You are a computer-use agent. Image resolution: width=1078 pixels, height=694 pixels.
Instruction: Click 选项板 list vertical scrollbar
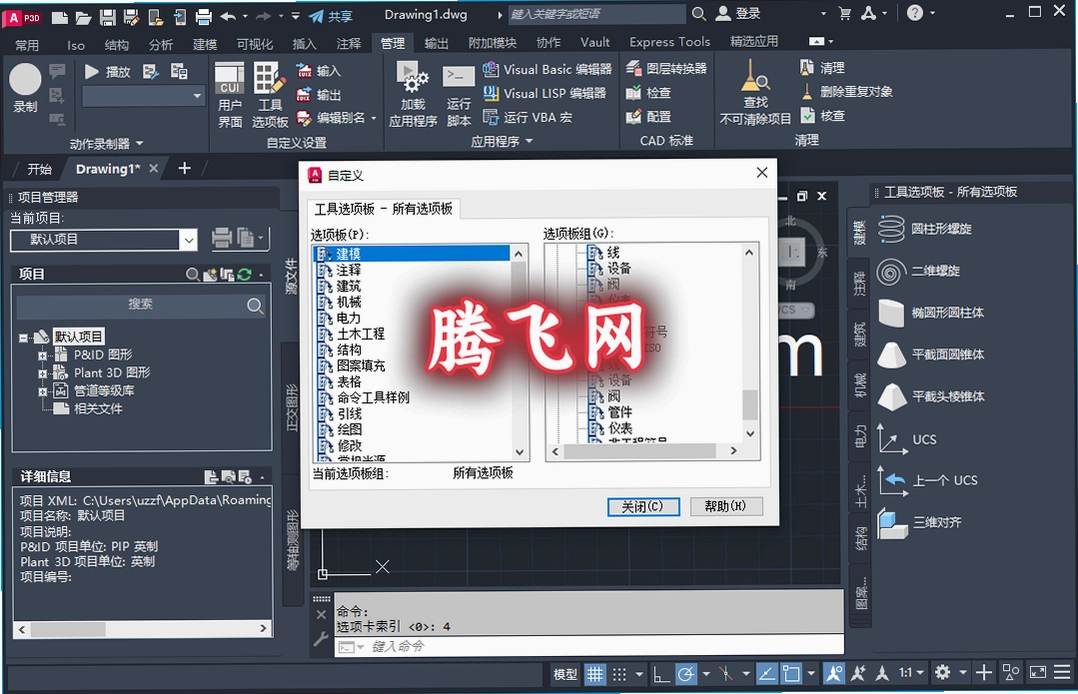tap(519, 353)
